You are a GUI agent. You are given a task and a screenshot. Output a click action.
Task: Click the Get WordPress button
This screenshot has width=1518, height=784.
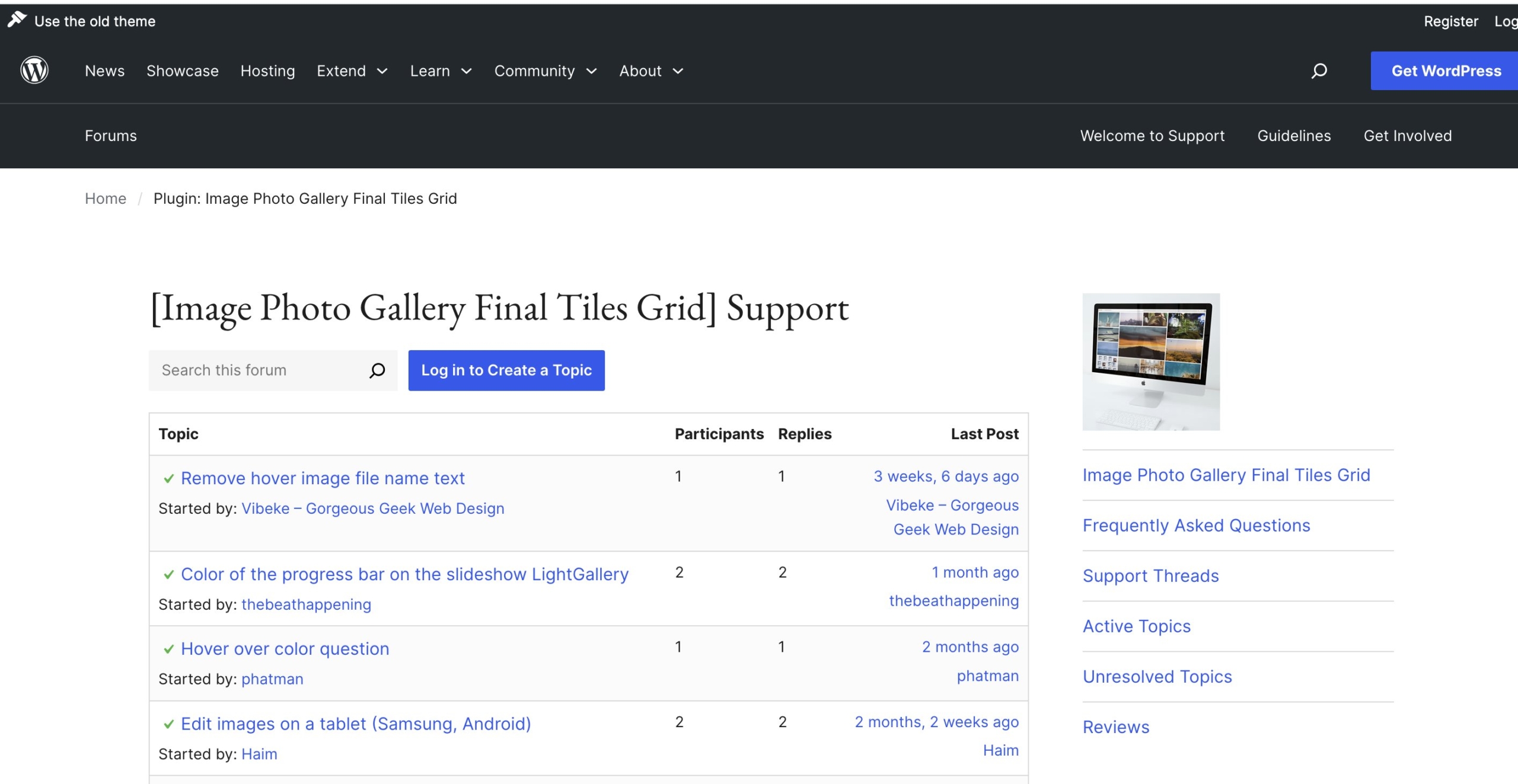tap(1444, 71)
